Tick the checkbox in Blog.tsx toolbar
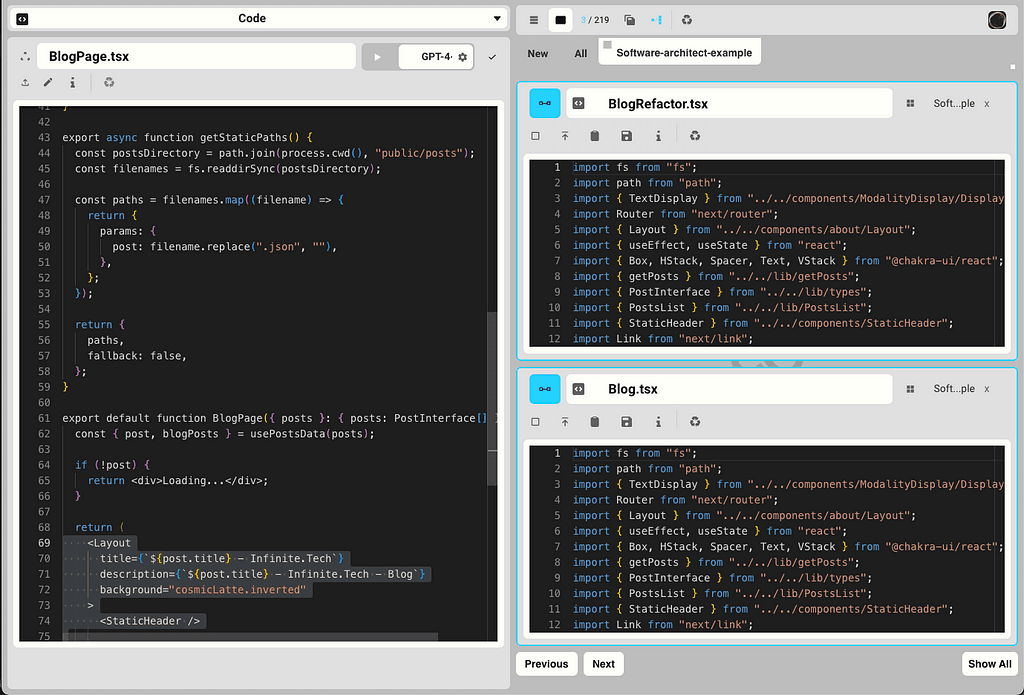Image resolution: width=1024 pixels, height=695 pixels. [536, 422]
